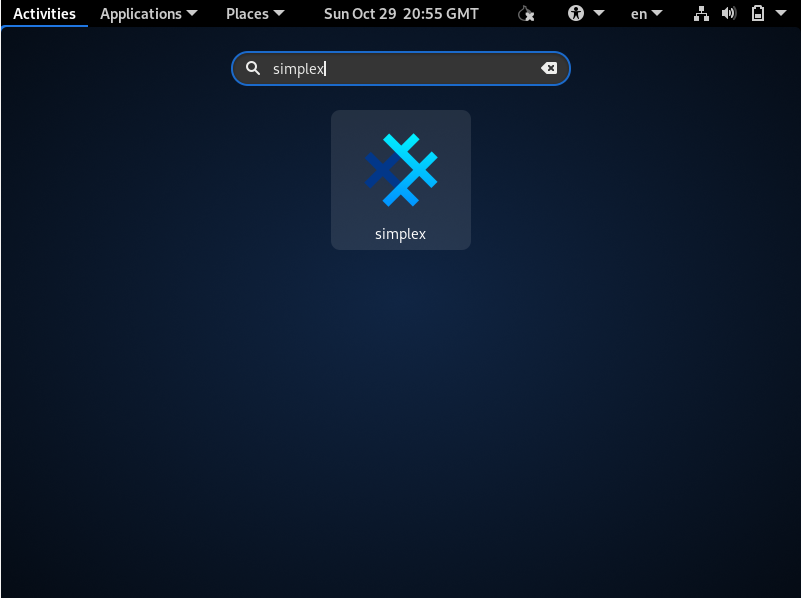The width and height of the screenshot is (801, 598).
Task: Open the Applications menu
Action: pos(148,14)
